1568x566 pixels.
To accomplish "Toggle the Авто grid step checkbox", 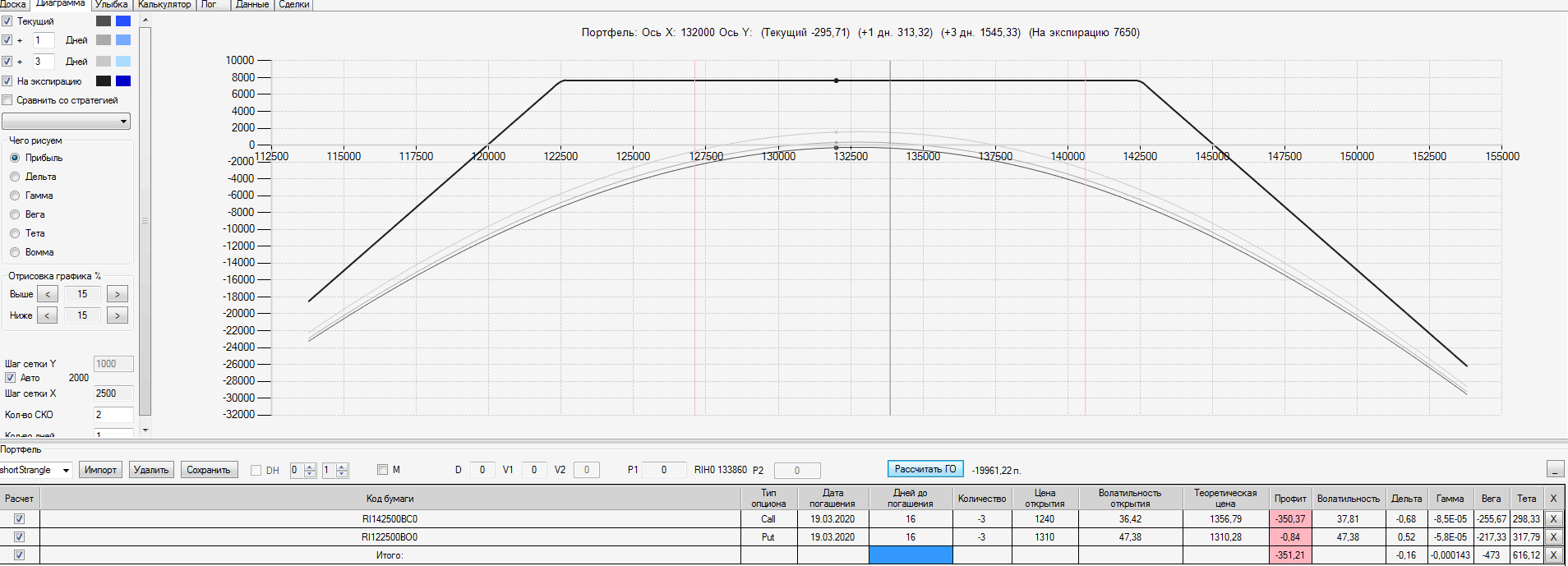I will (11, 378).
